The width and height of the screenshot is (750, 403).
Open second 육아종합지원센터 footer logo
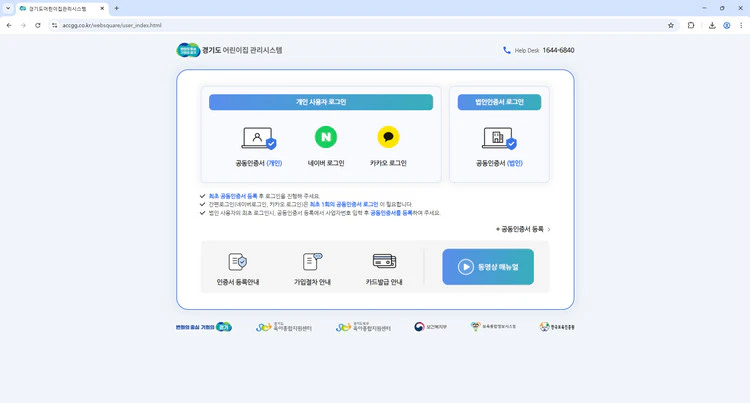click(x=363, y=327)
